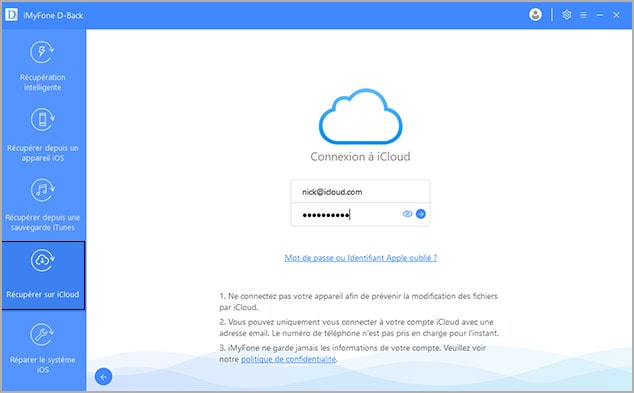Click the user account avatar icon
The height and width of the screenshot is (393, 634).
(535, 15)
